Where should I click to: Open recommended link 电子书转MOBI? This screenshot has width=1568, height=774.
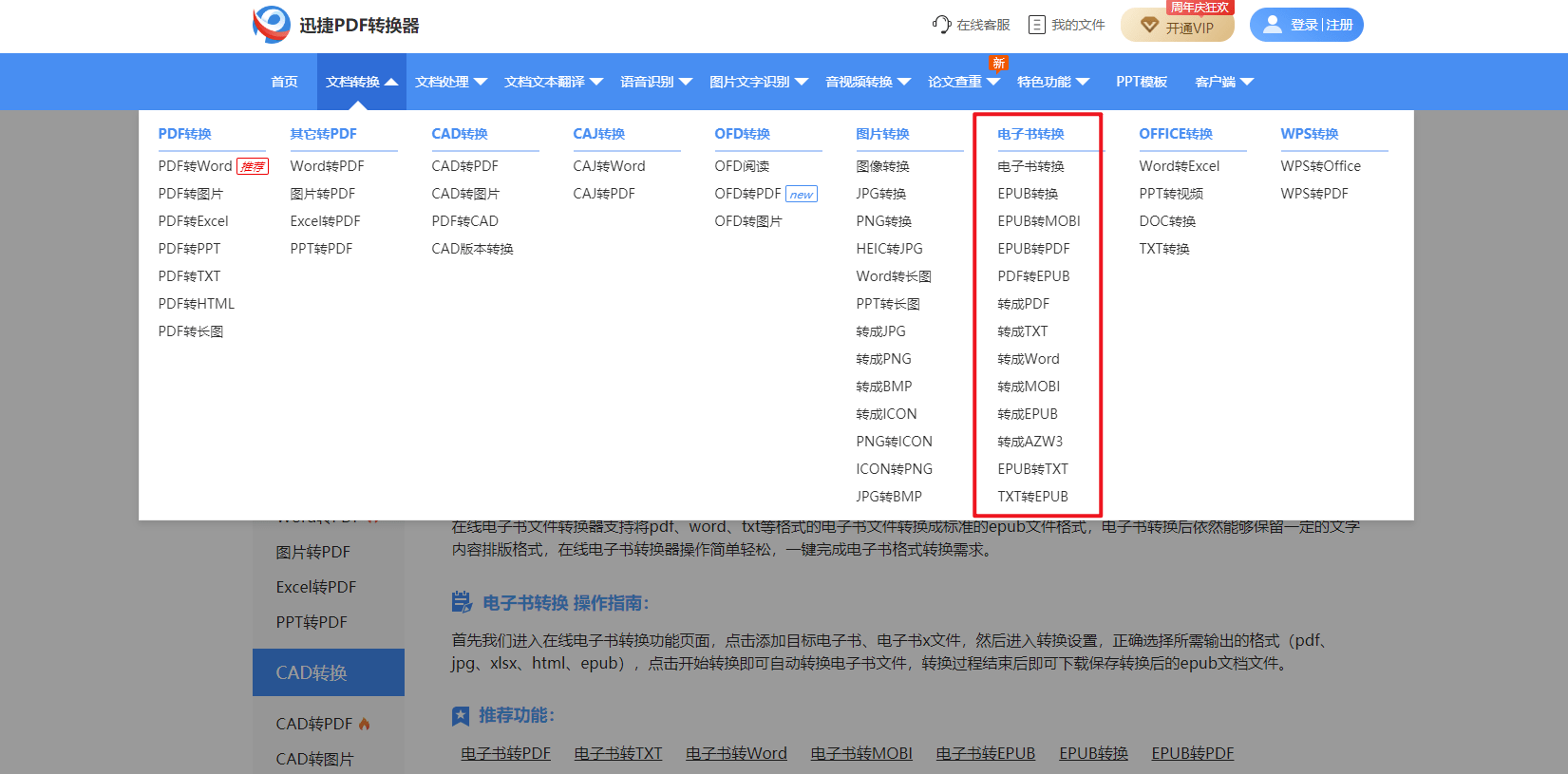(x=861, y=754)
